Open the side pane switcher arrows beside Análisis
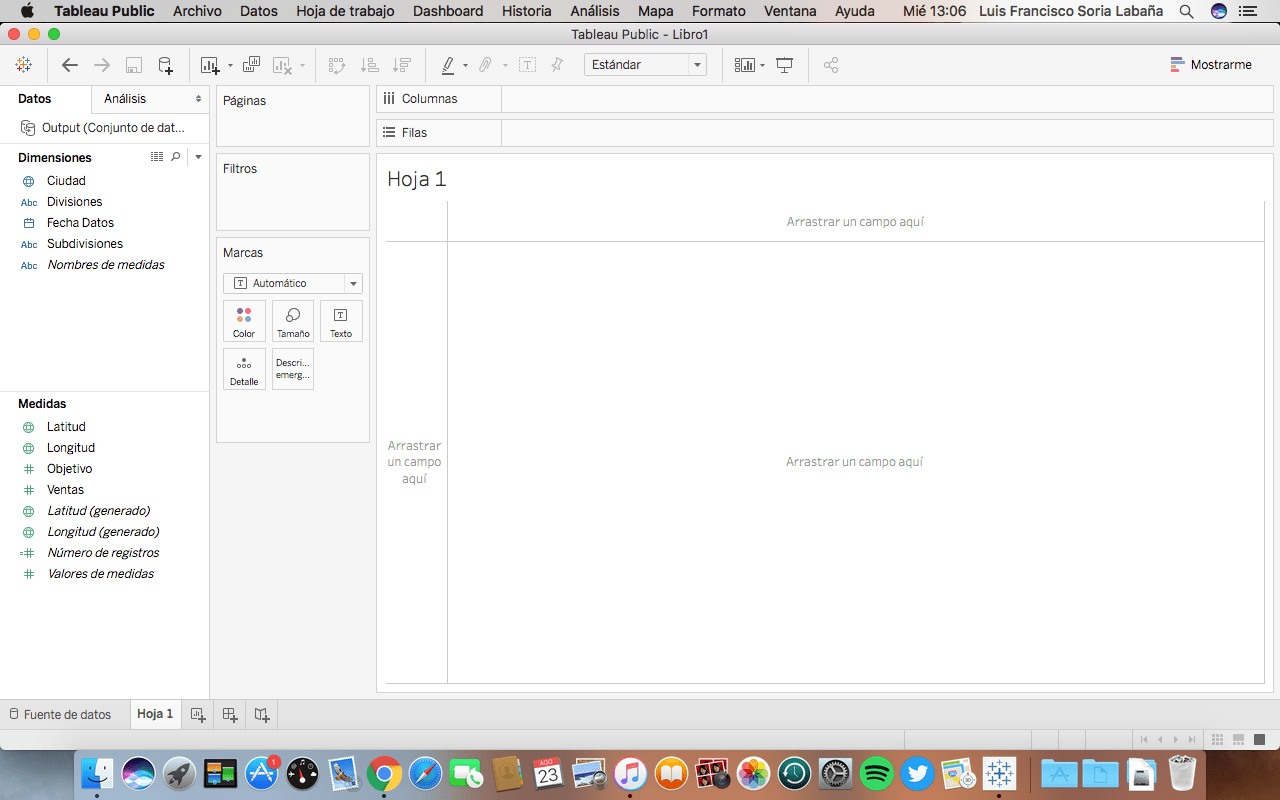Image resolution: width=1280 pixels, height=800 pixels. 198,99
